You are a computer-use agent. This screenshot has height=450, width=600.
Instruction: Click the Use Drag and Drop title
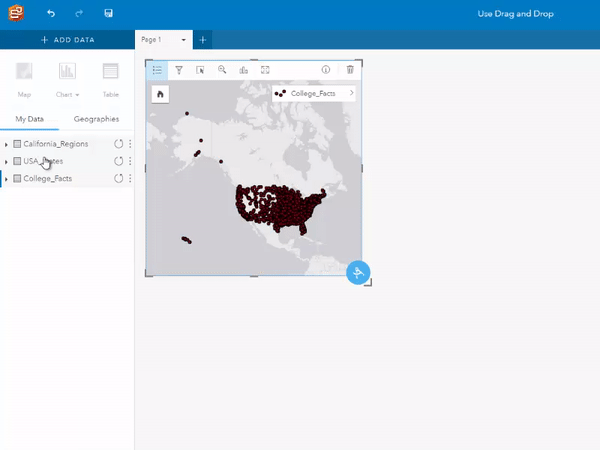[x=515, y=14]
